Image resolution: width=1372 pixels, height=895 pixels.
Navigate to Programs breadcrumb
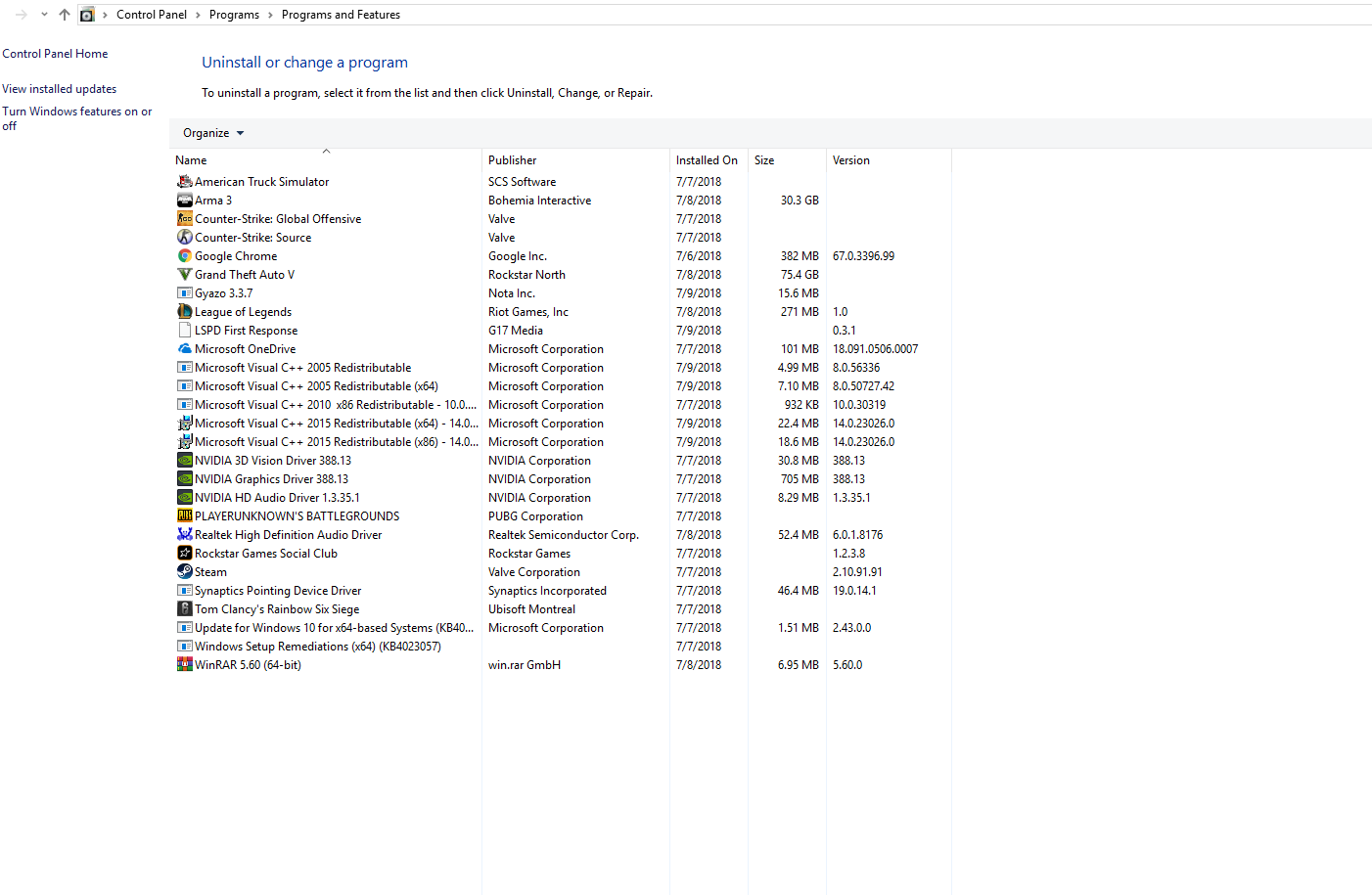coord(234,15)
